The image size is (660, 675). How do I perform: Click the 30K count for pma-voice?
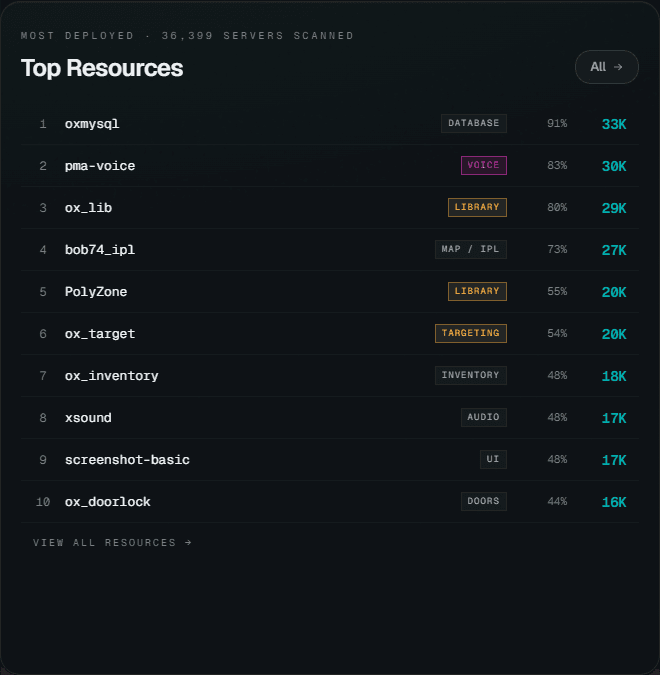[x=614, y=166]
